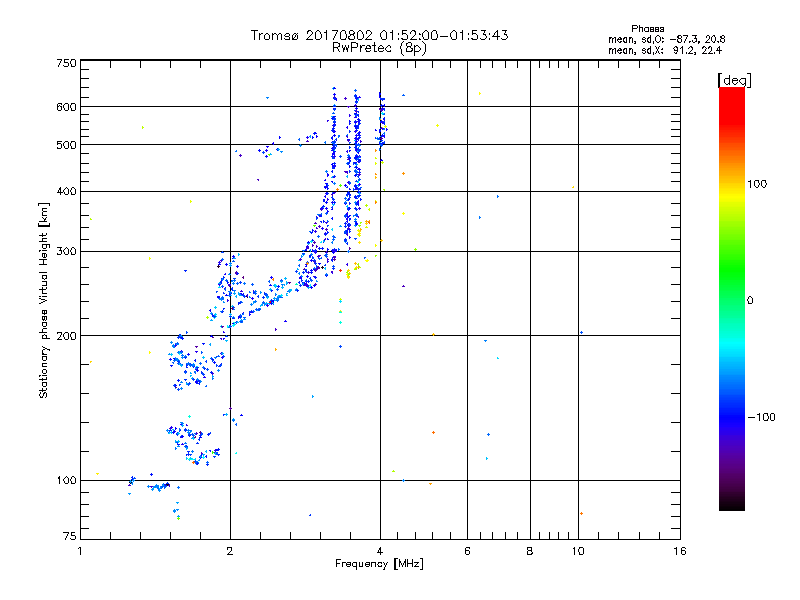The image size is (800, 600).
Task: Click the height axis tick label '75'
Action: pyautogui.click(x=70, y=536)
